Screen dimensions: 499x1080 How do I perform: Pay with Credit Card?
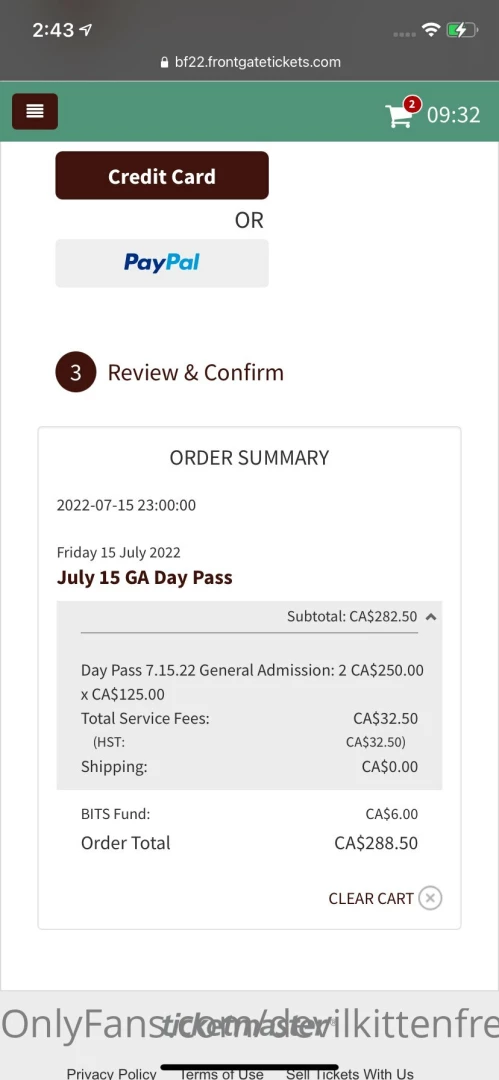(x=162, y=176)
